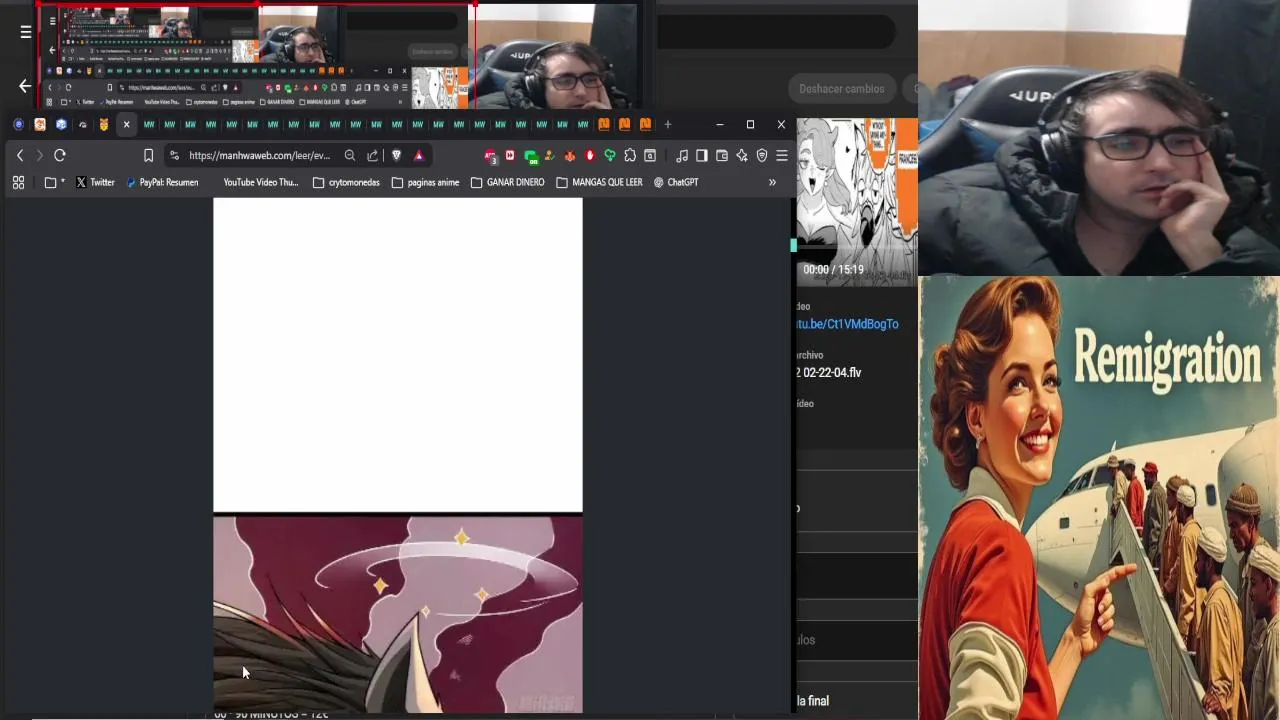Go back in the Brave browser
Viewport: 1280px width, 720px height.
coord(20,155)
